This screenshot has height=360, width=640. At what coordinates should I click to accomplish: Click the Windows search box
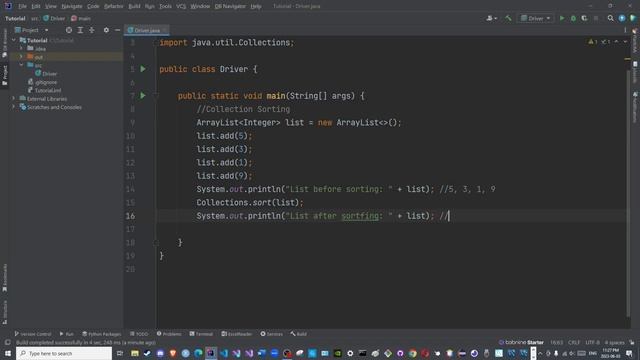pos(64,353)
